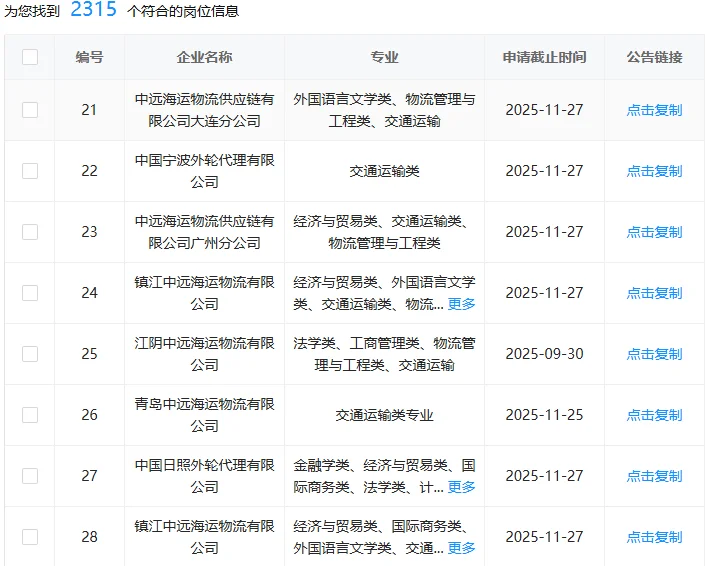Click major 交通运输类专业 in row 26
The width and height of the screenshot is (705, 566).
tap(384, 415)
